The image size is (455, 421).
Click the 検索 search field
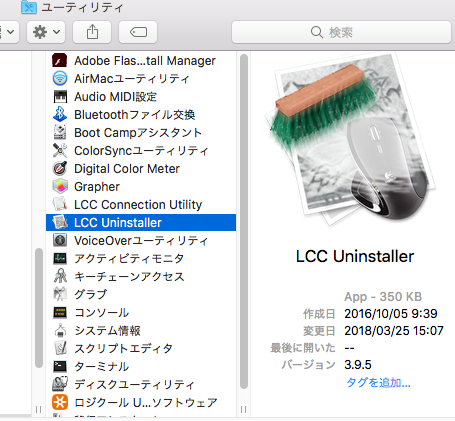pos(341,32)
